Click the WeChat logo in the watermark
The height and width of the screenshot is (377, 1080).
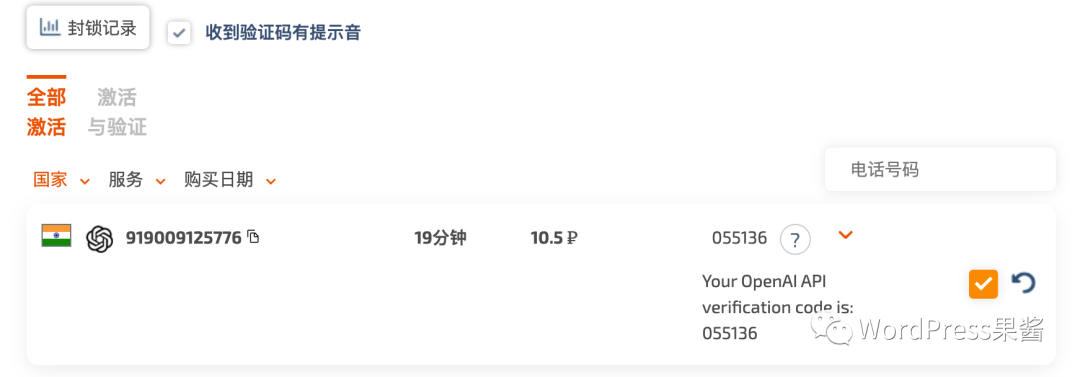tap(831, 331)
